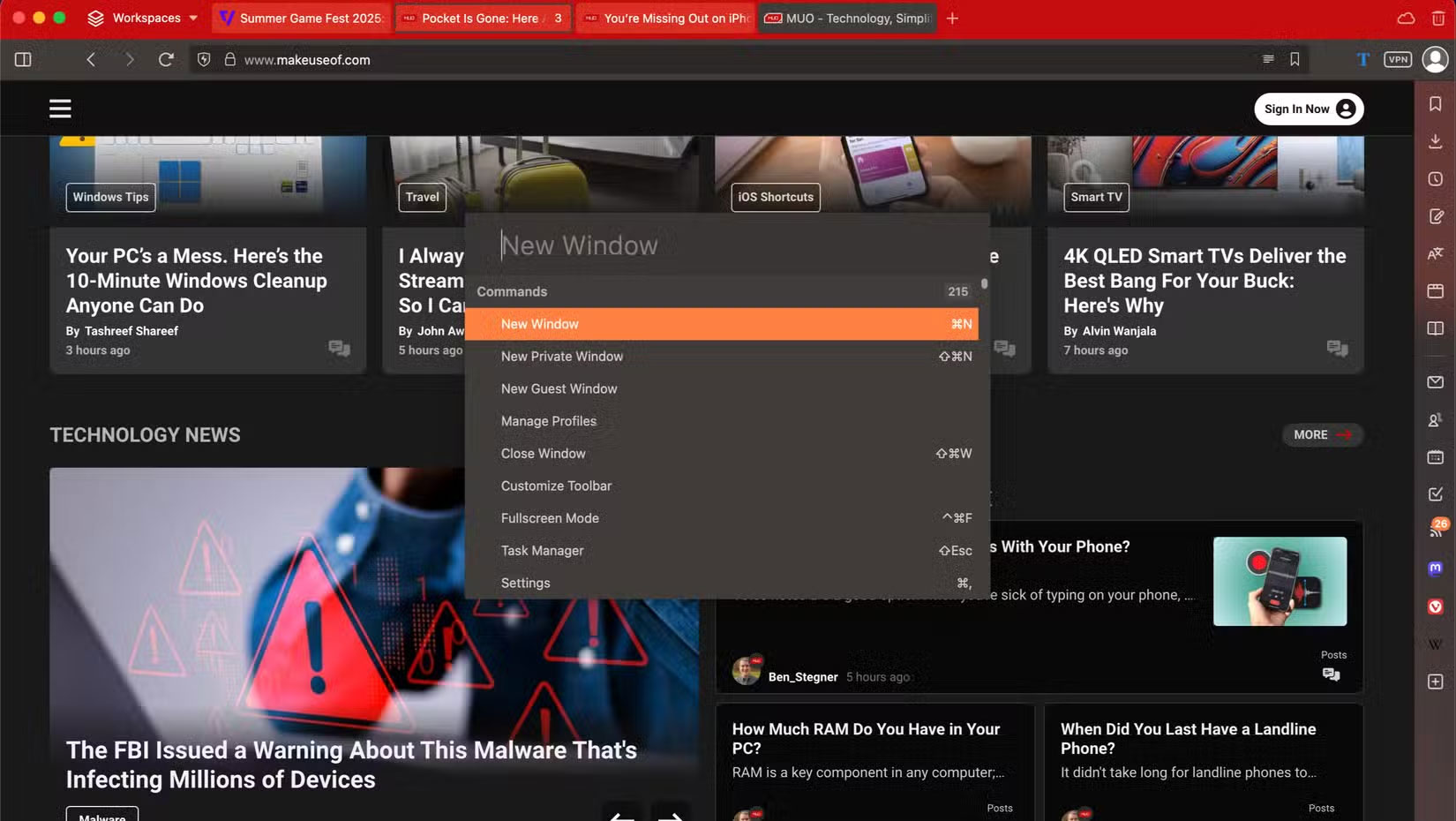The height and width of the screenshot is (821, 1456).
Task: Open the MUO hamburger menu
Action: tap(60, 109)
